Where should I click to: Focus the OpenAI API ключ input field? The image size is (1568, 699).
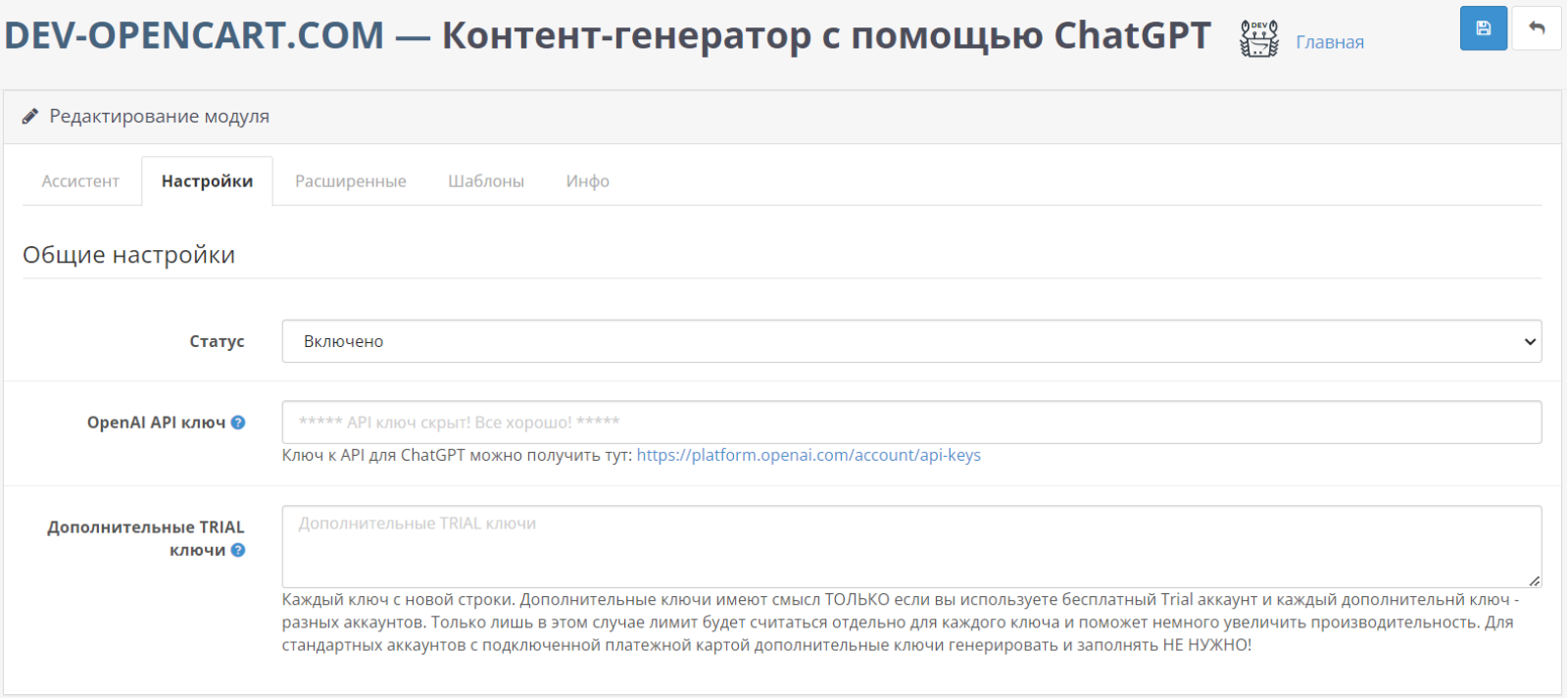coord(911,423)
